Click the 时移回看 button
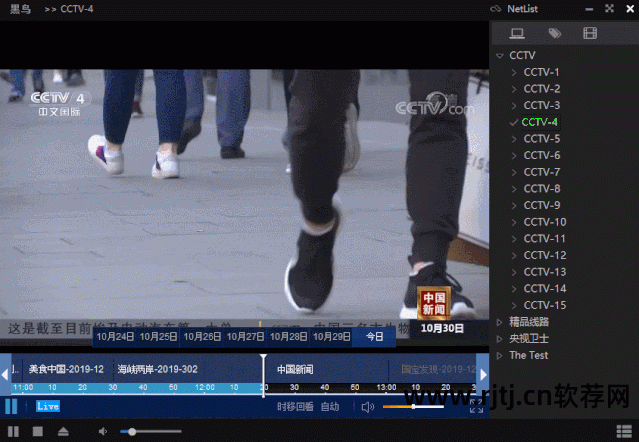 coord(295,407)
